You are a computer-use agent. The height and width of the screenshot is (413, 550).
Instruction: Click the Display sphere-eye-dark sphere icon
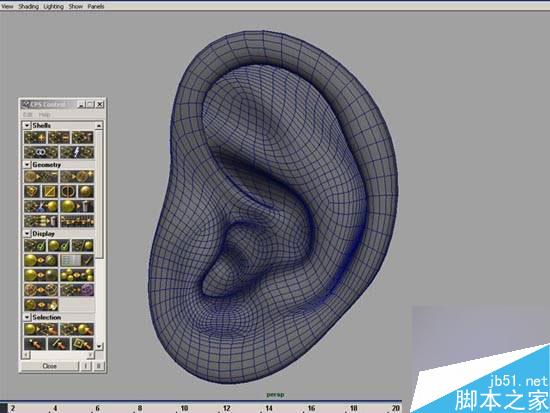pyautogui.click(x=41, y=275)
